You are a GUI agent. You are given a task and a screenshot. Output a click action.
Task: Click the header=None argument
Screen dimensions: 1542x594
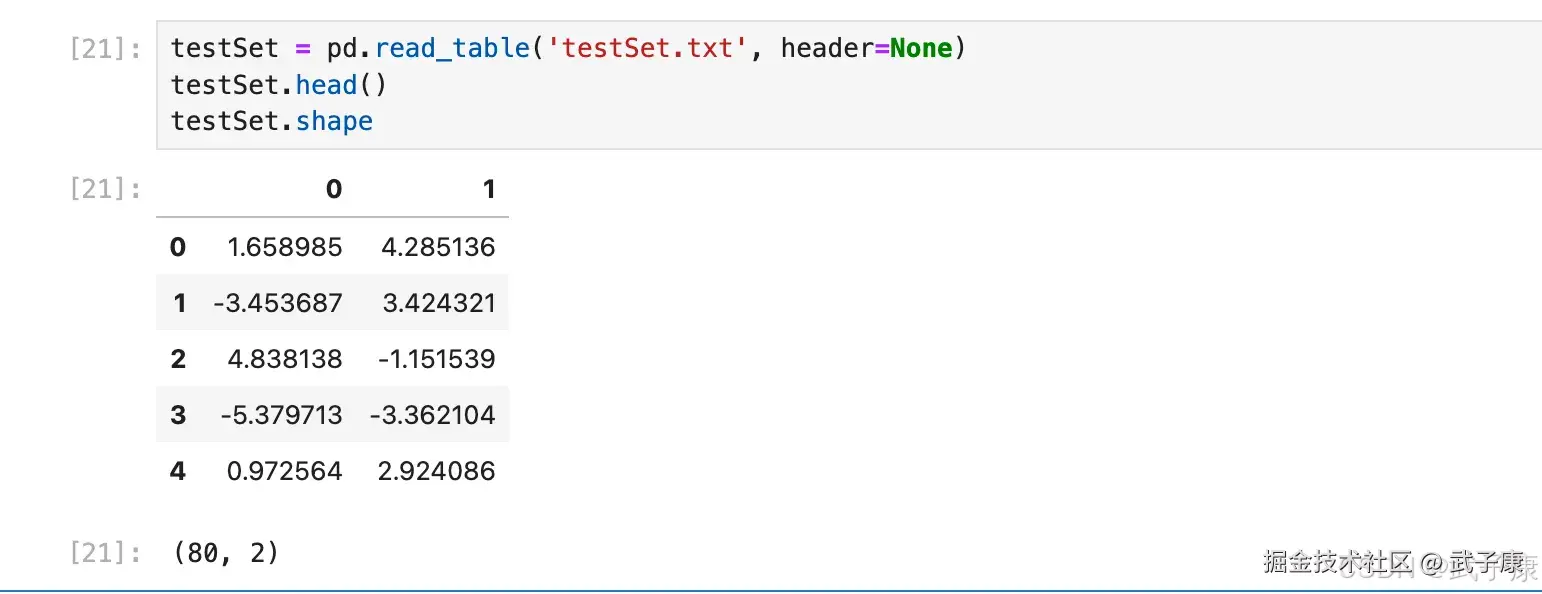(866, 48)
